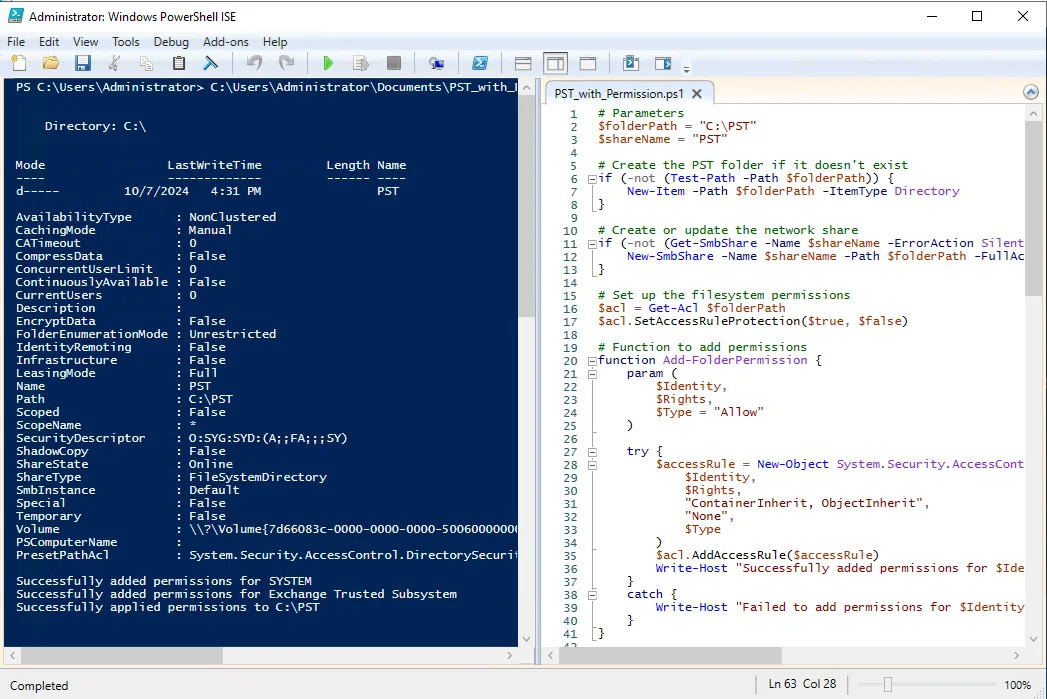Click "Successfully applied permissions to C:\PST" output
Image resolution: width=1047 pixels, height=699 pixels.
pyautogui.click(x=168, y=608)
